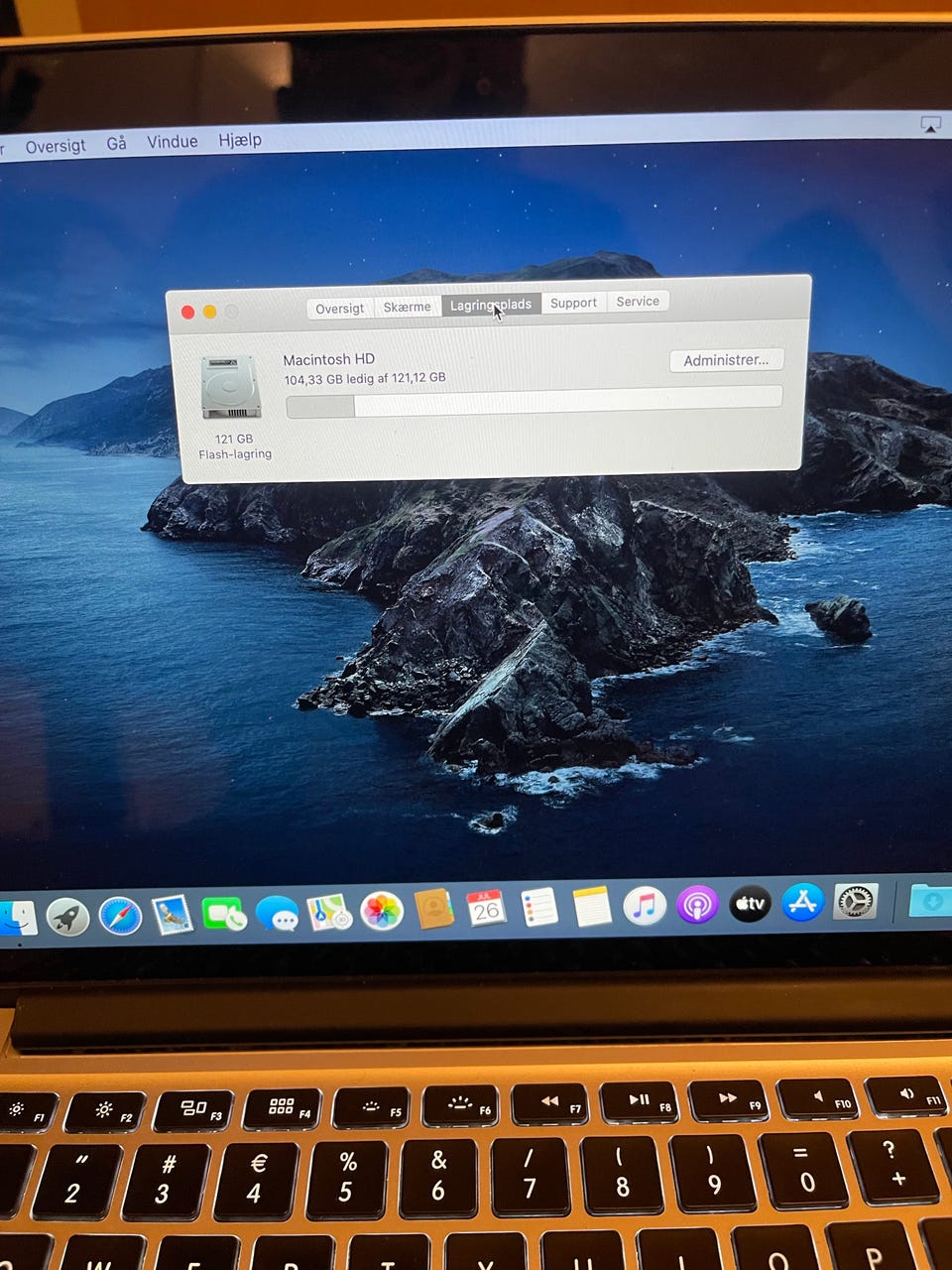The width and height of the screenshot is (952, 1270).
Task: Open Mail stamp icon in Dock
Action: [x=172, y=914]
